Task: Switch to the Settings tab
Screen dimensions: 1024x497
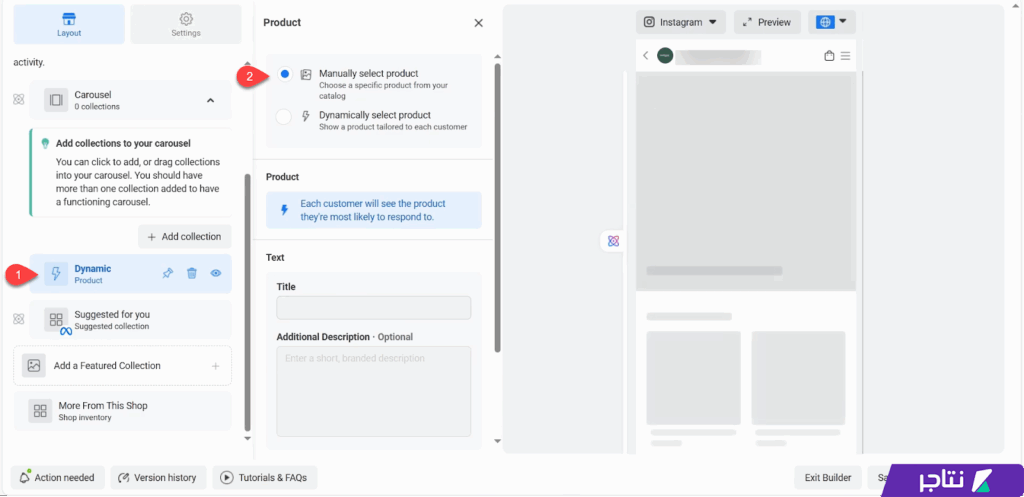Action: click(x=185, y=24)
